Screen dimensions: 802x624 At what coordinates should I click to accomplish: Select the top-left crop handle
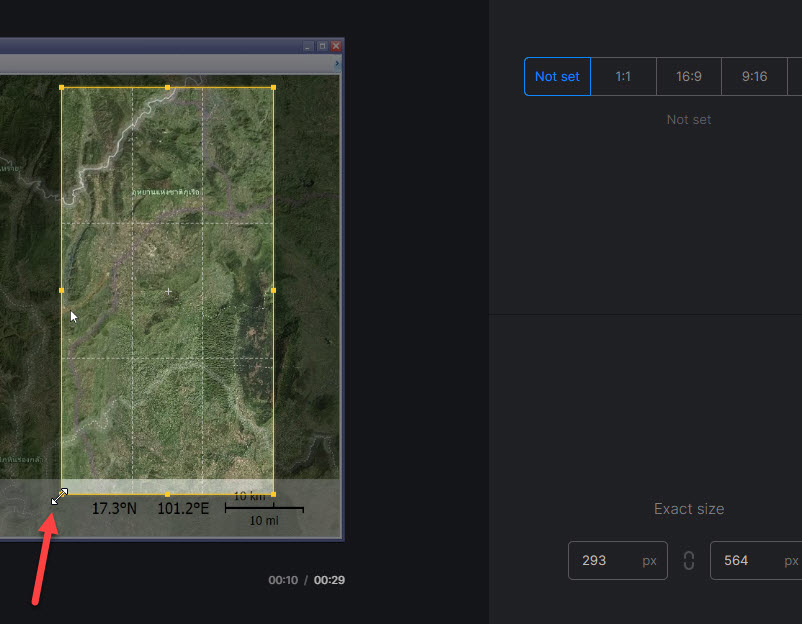tap(63, 87)
